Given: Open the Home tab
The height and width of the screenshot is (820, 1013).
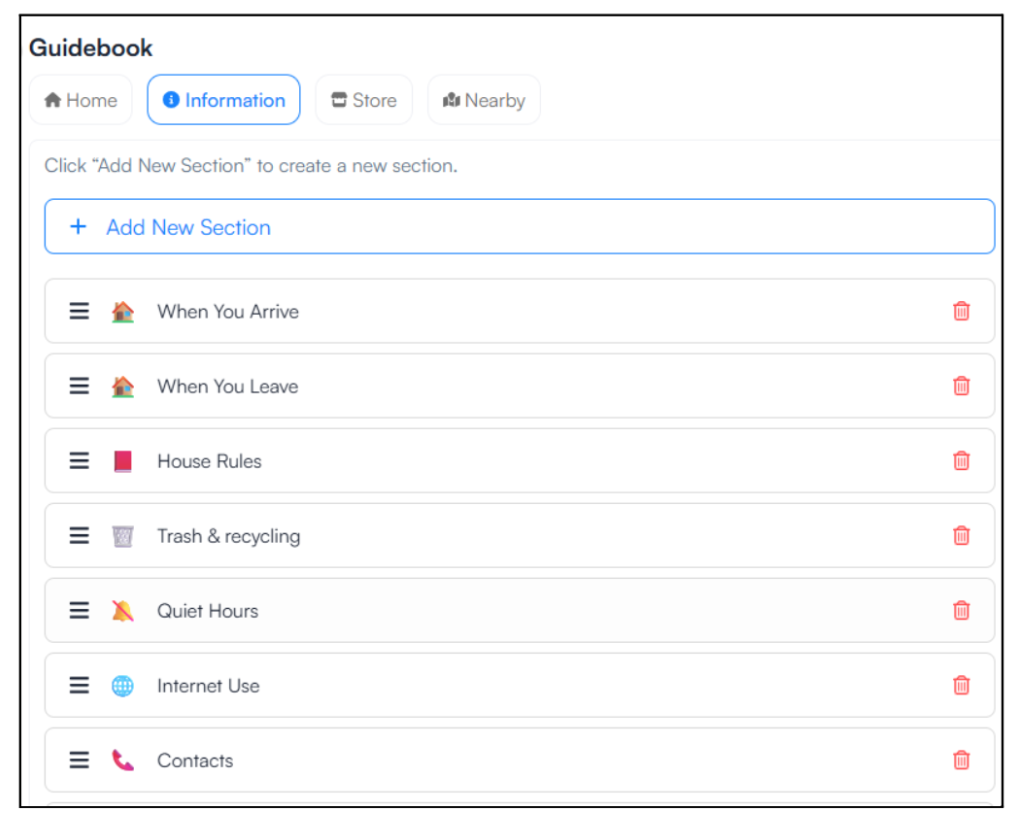Looking at the screenshot, I should tap(81, 100).
